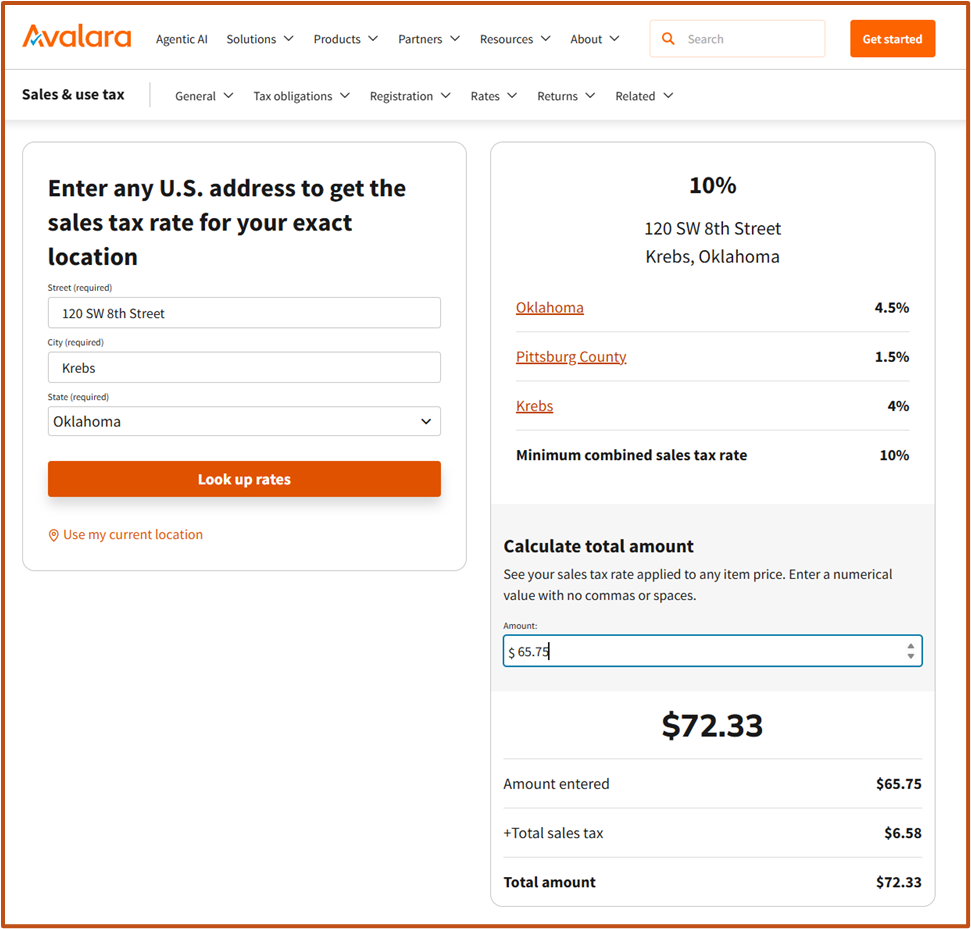Decrease amount with stepper down arrow

[x=910, y=656]
